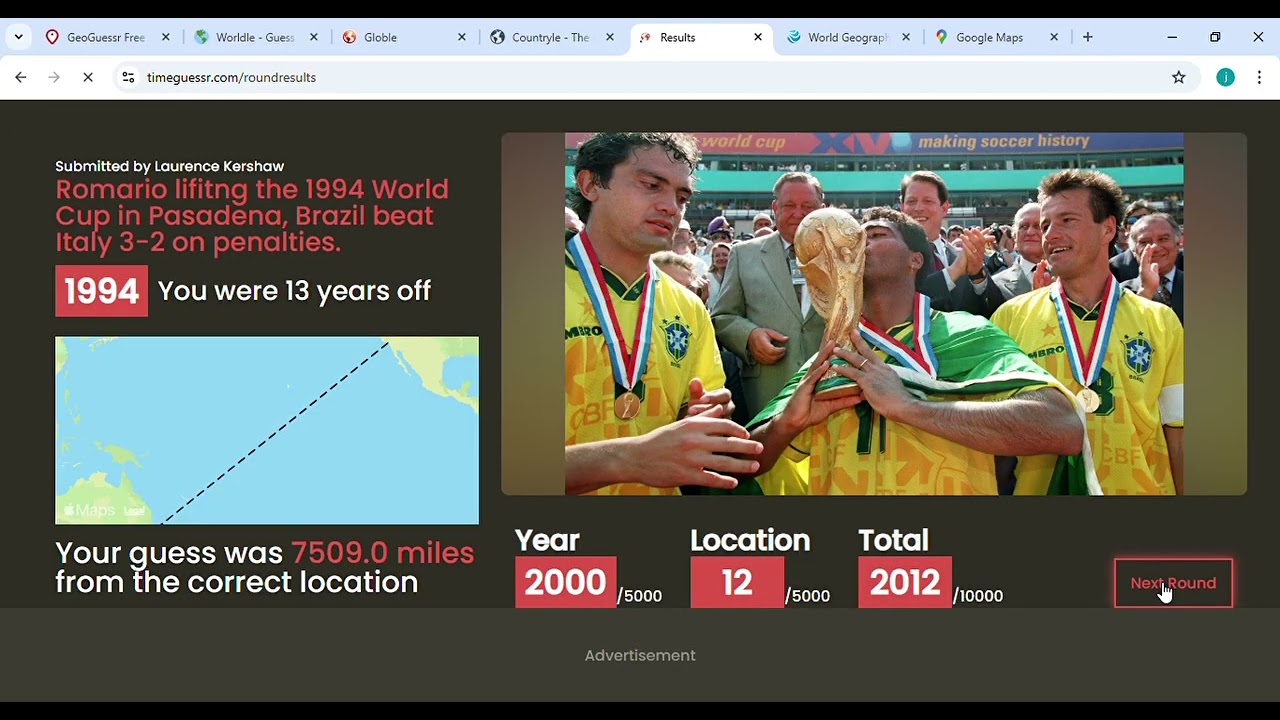Image resolution: width=1280 pixels, height=720 pixels.
Task: Click the guess distance map
Action: coord(267,430)
